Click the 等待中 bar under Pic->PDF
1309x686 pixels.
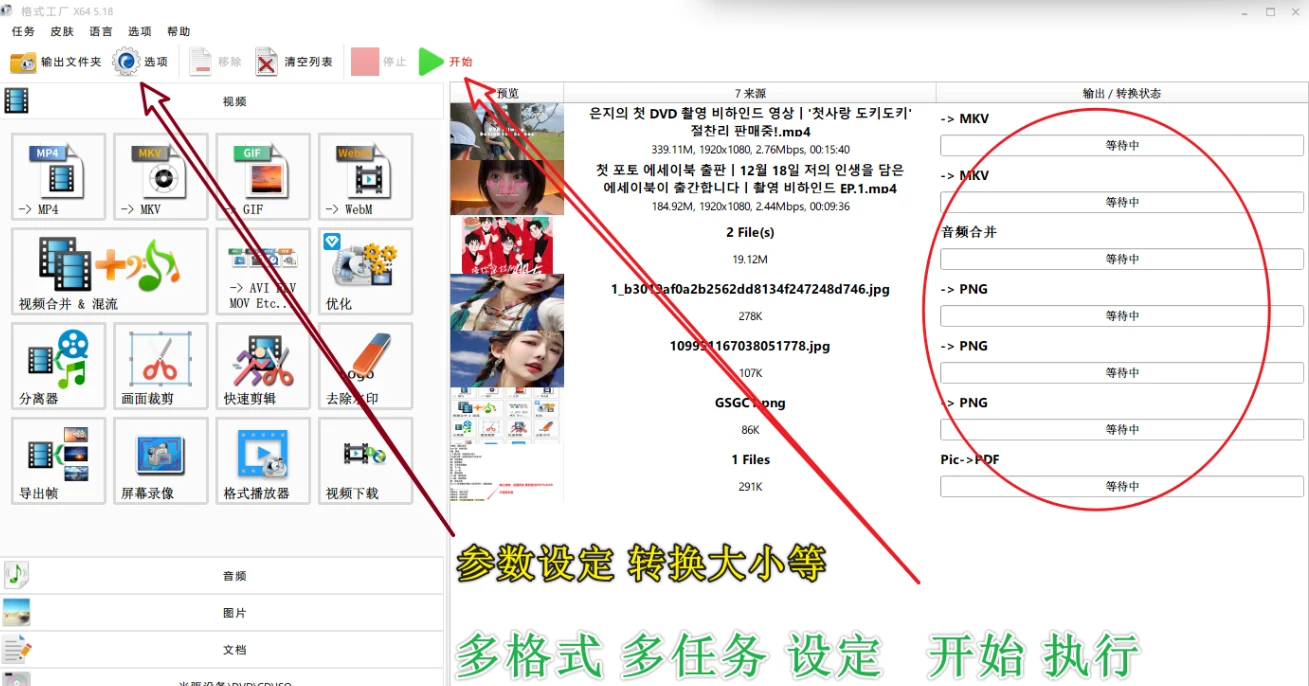click(x=1122, y=486)
